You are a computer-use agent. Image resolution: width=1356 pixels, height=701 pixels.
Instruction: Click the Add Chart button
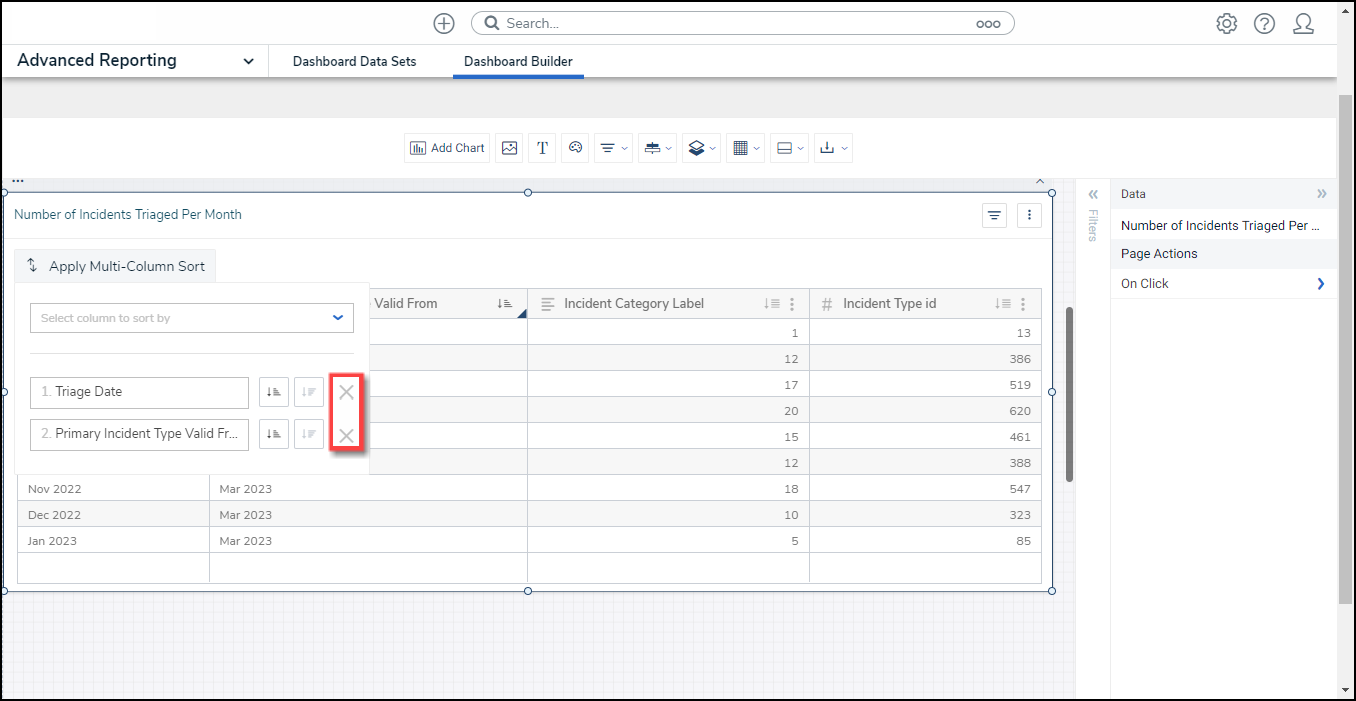point(447,148)
